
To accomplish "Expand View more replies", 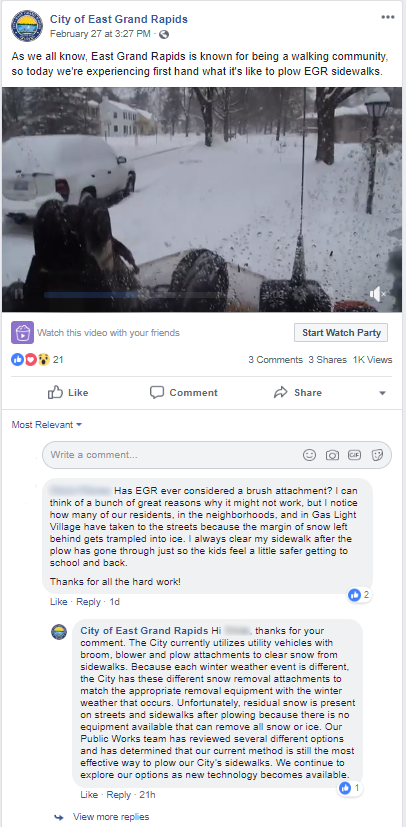I will click(x=111, y=817).
